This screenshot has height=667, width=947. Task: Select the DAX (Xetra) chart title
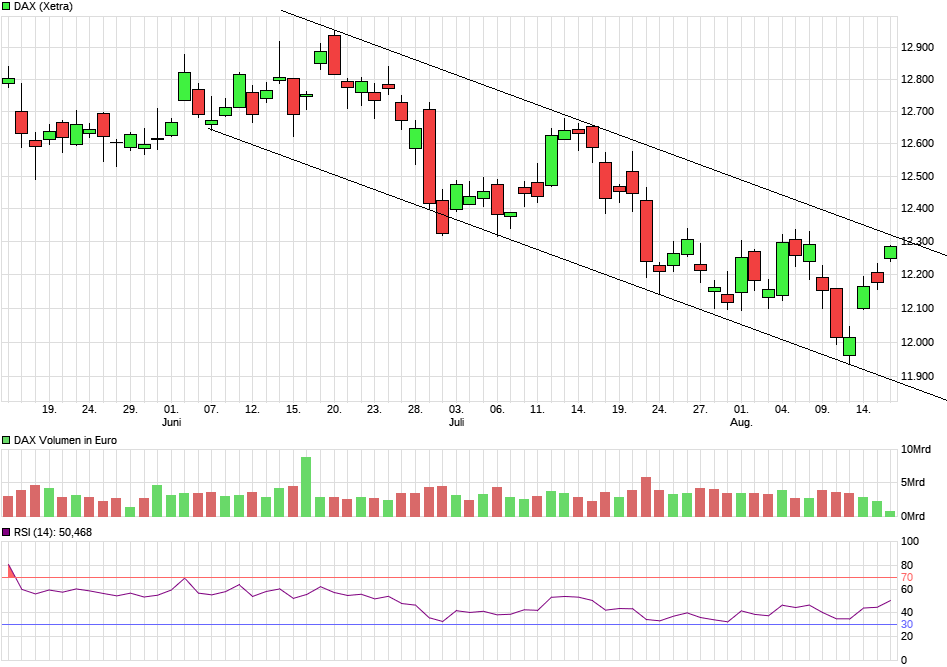[43, 7]
